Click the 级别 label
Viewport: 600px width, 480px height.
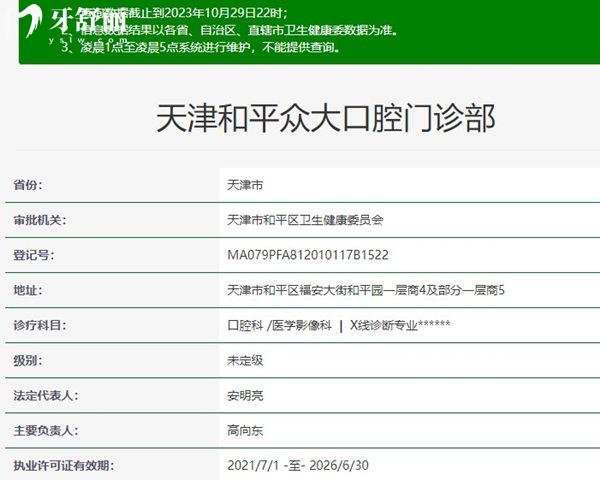(x=28, y=360)
